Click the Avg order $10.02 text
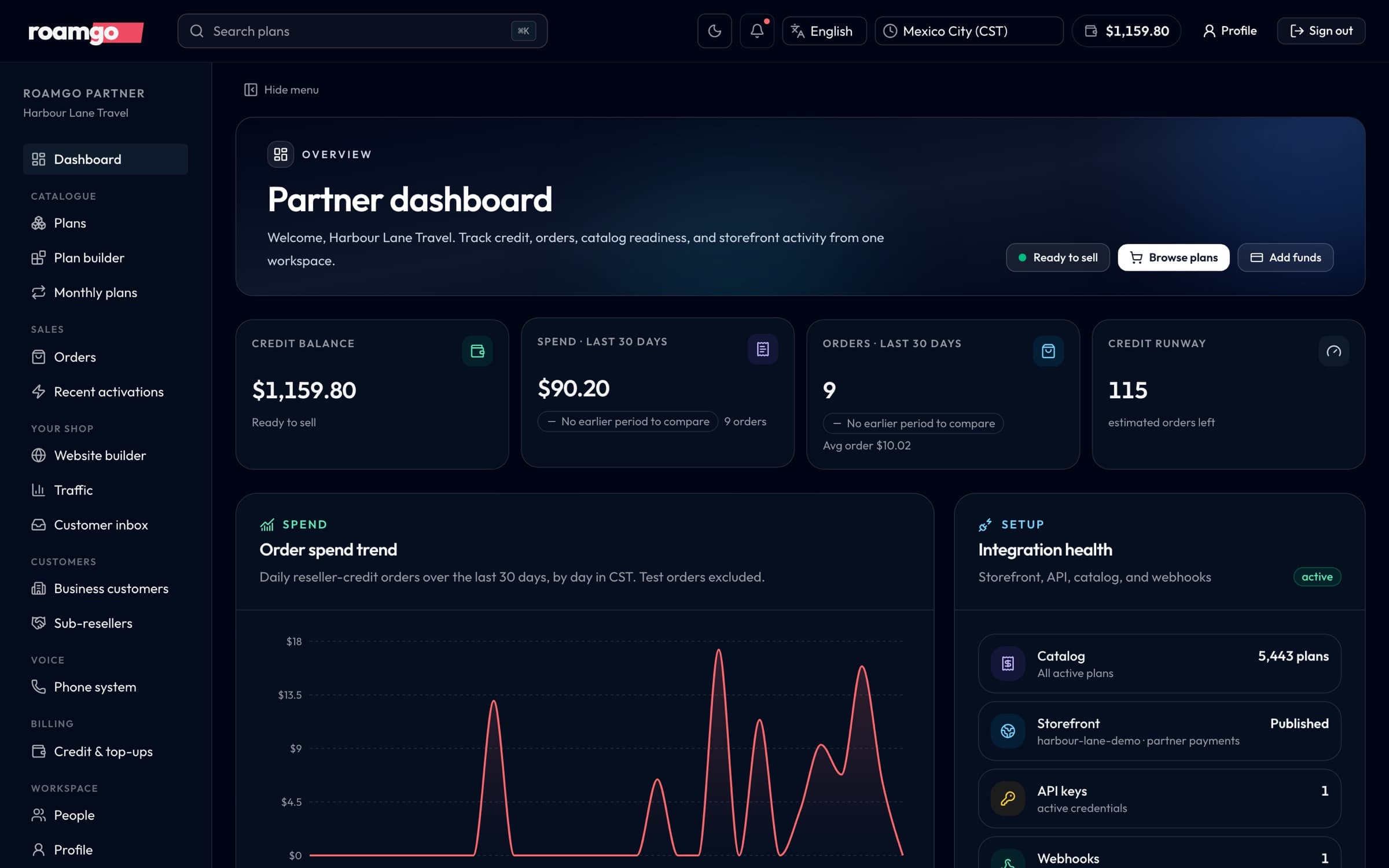1389x868 pixels. click(866, 446)
